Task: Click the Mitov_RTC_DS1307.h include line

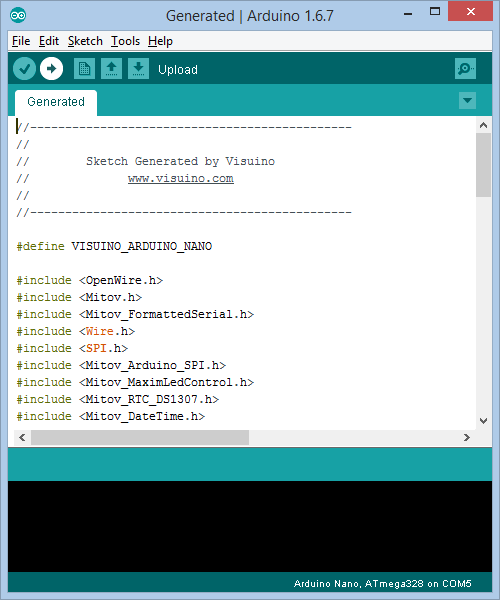Action: tap(118, 399)
